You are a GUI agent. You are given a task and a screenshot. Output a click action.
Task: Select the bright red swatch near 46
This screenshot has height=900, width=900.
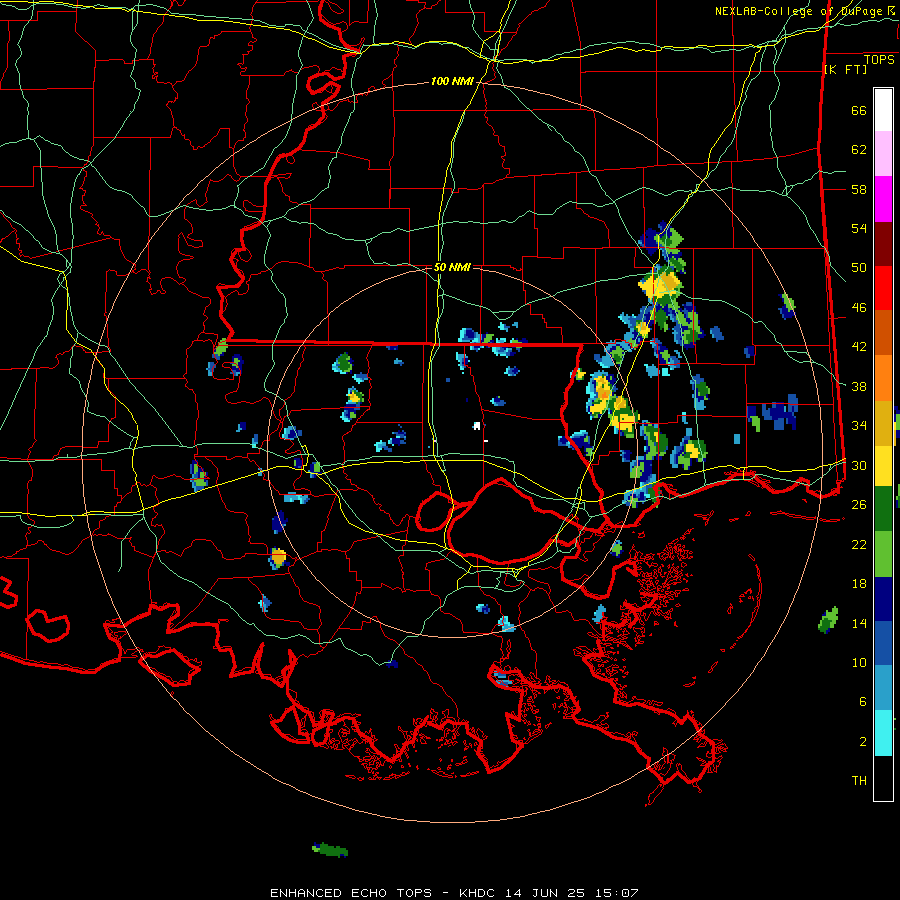[x=883, y=288]
